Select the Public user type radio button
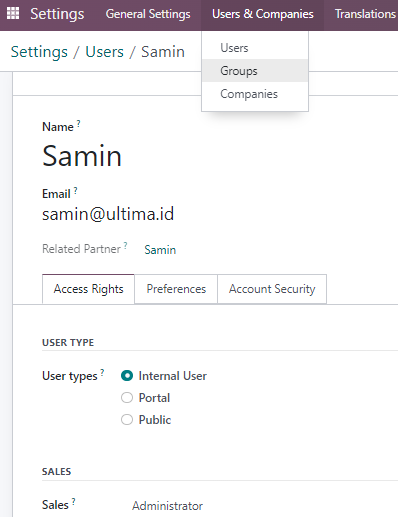The width and height of the screenshot is (398, 517). (127, 419)
